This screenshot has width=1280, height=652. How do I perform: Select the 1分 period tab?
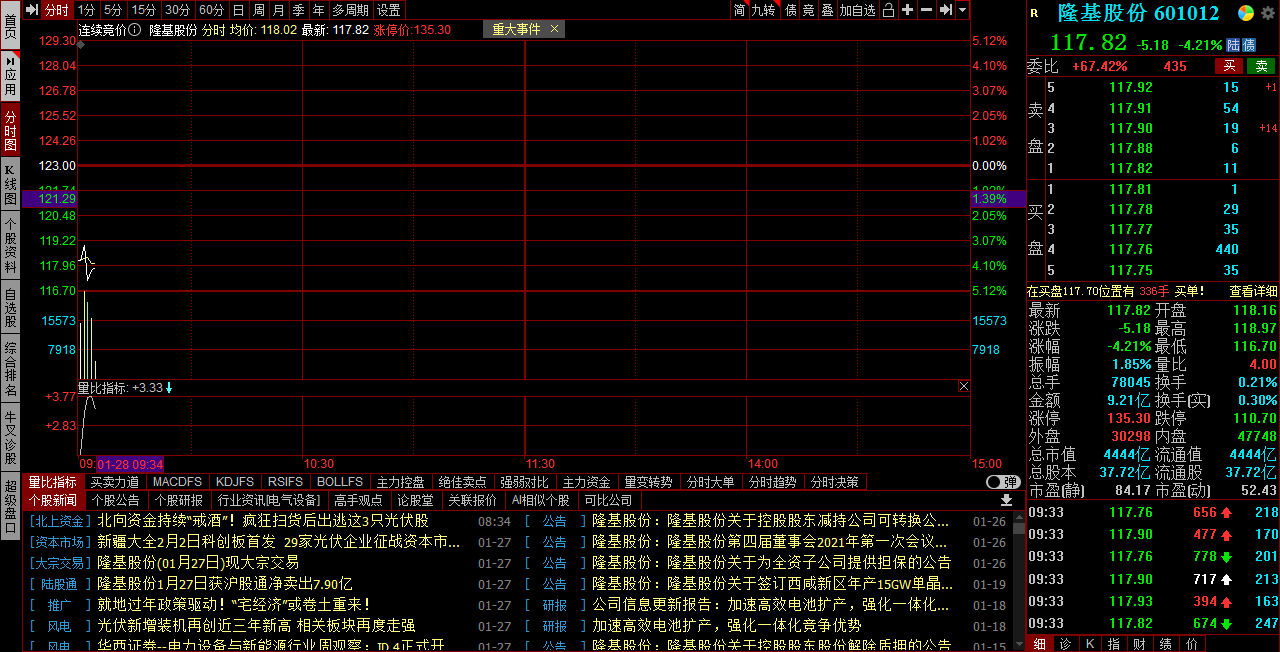point(86,10)
